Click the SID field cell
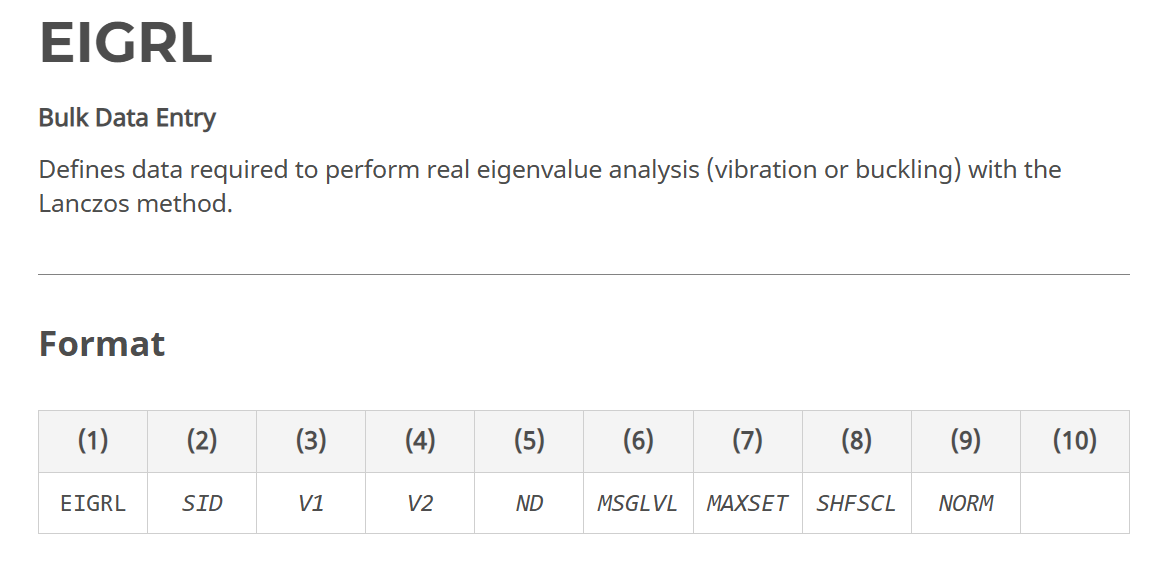The width and height of the screenshot is (1156, 571). [202, 503]
